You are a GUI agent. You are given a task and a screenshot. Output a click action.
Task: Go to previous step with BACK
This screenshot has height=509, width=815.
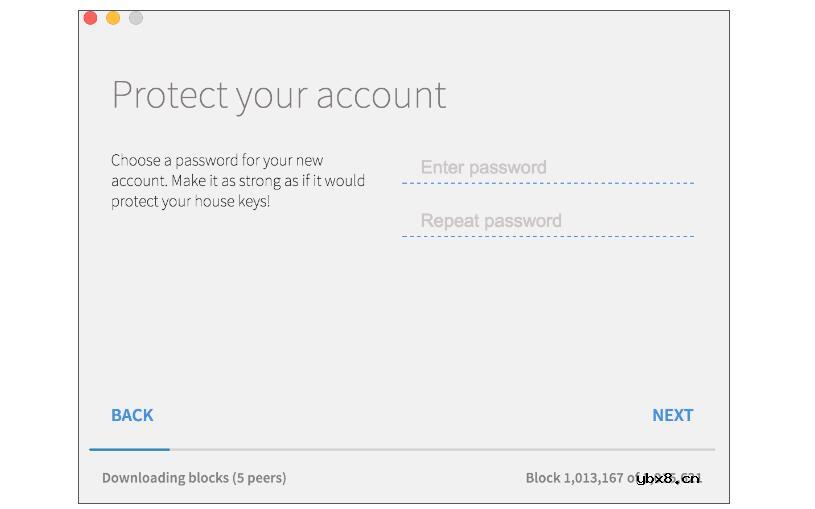[x=132, y=415]
